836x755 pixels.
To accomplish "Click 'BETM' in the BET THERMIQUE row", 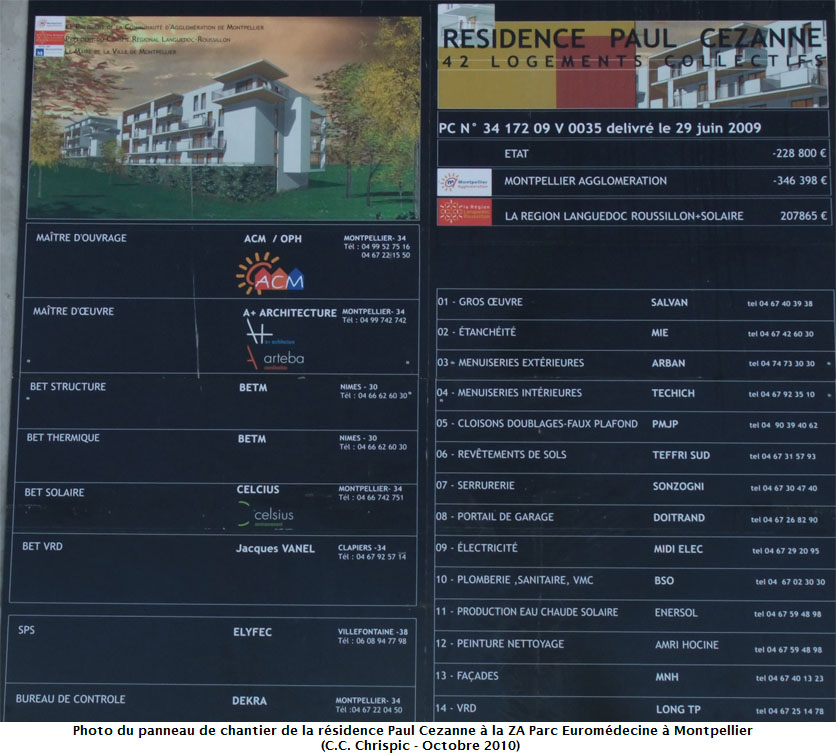I will (x=252, y=439).
